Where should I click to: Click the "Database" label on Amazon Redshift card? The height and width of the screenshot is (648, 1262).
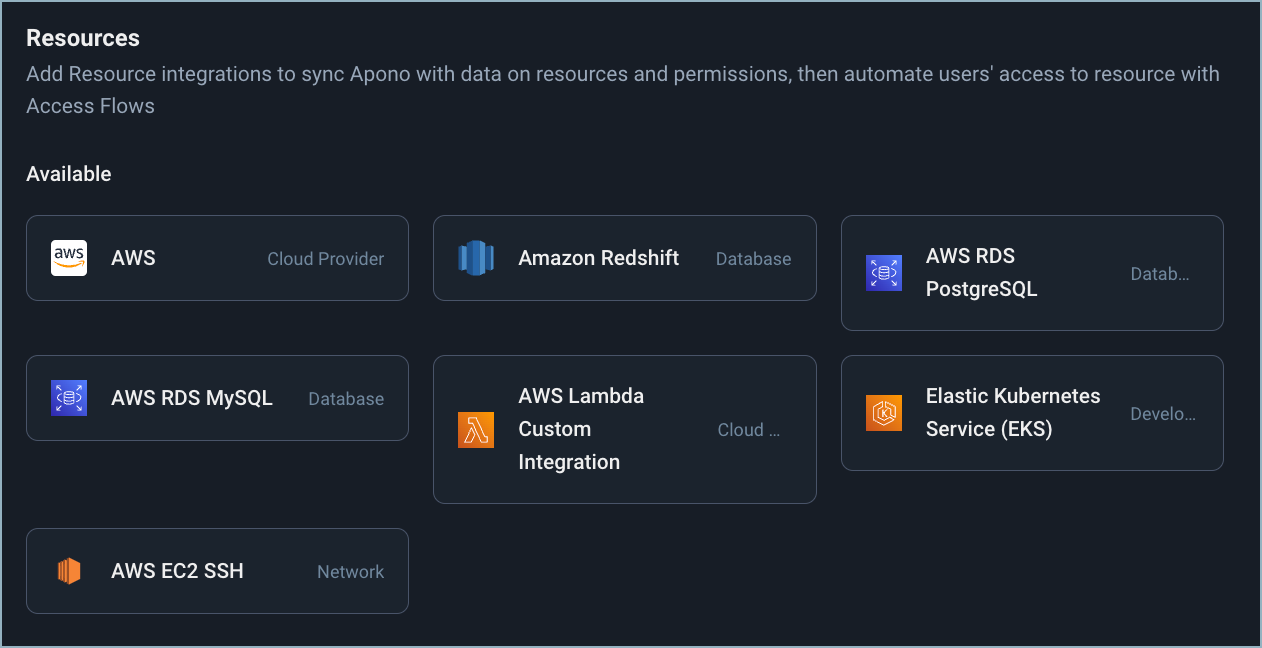[753, 259]
